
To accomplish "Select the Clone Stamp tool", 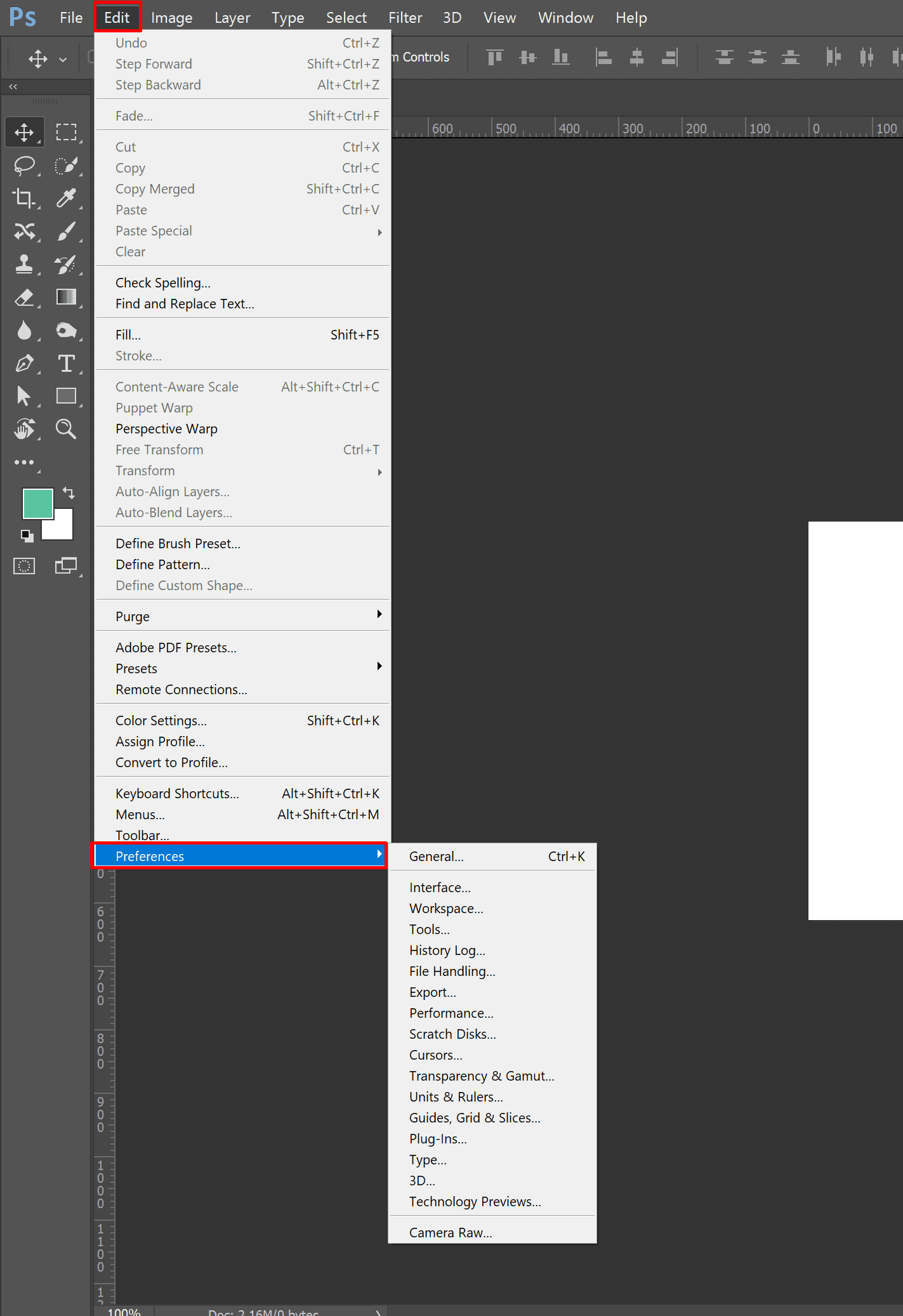I will 24,265.
